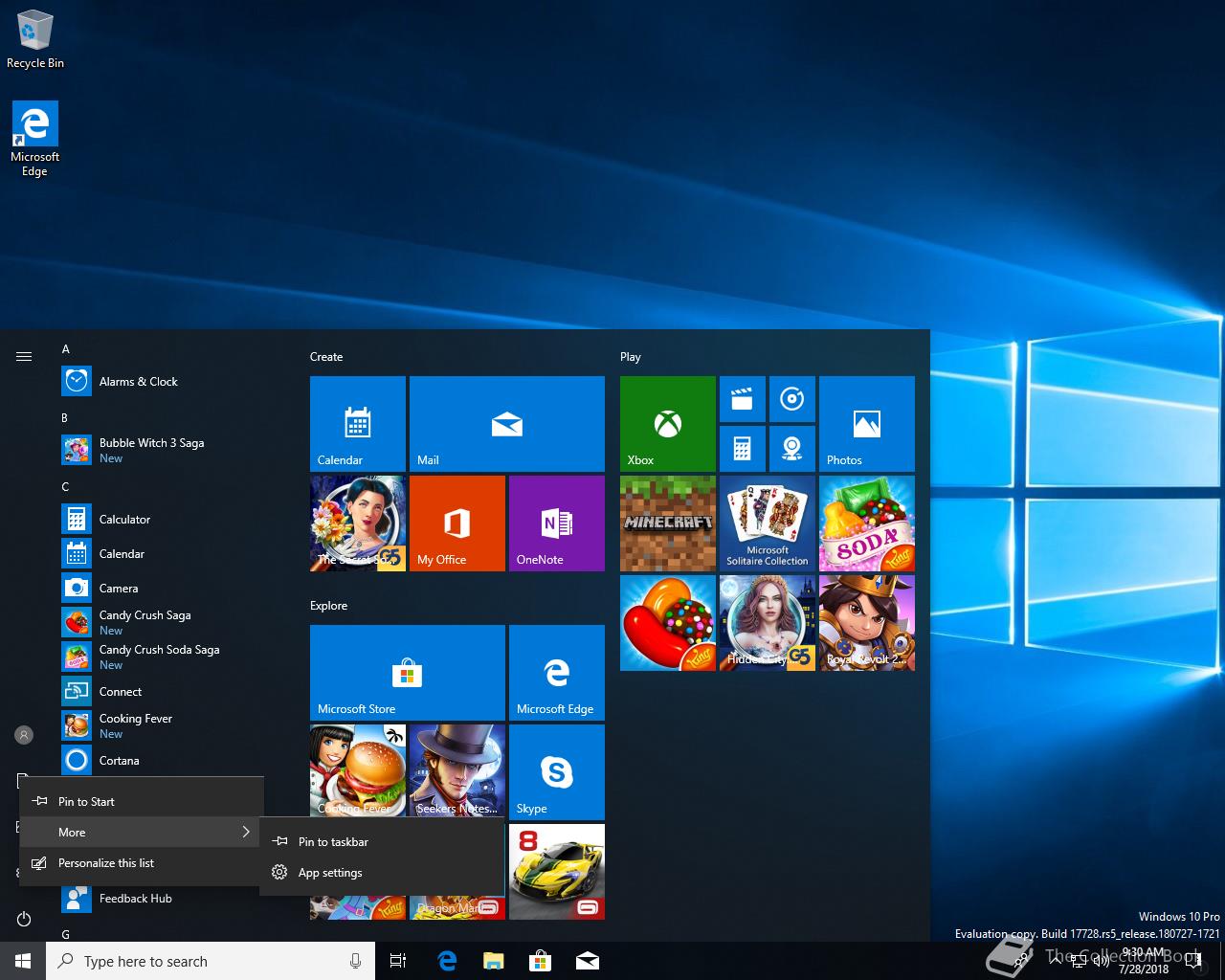Open Mail from the taskbar
The height and width of the screenshot is (980, 1225).
point(587,961)
